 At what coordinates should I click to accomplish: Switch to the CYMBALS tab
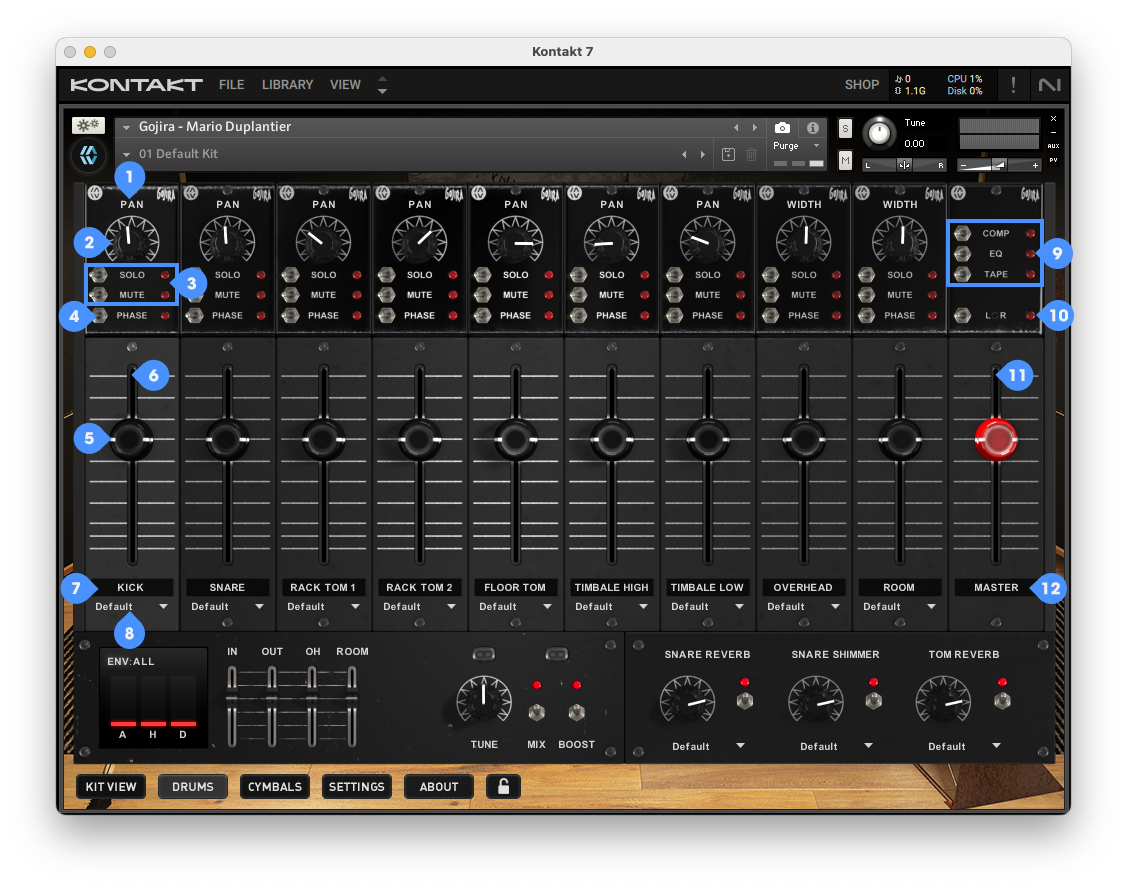click(x=275, y=787)
